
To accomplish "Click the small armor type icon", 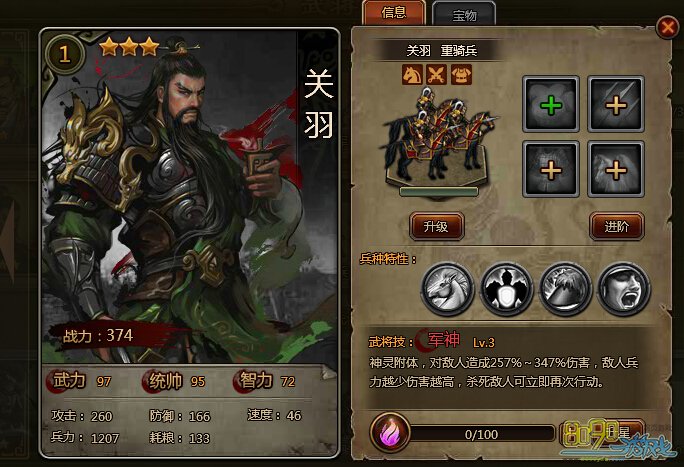I will pos(462,75).
